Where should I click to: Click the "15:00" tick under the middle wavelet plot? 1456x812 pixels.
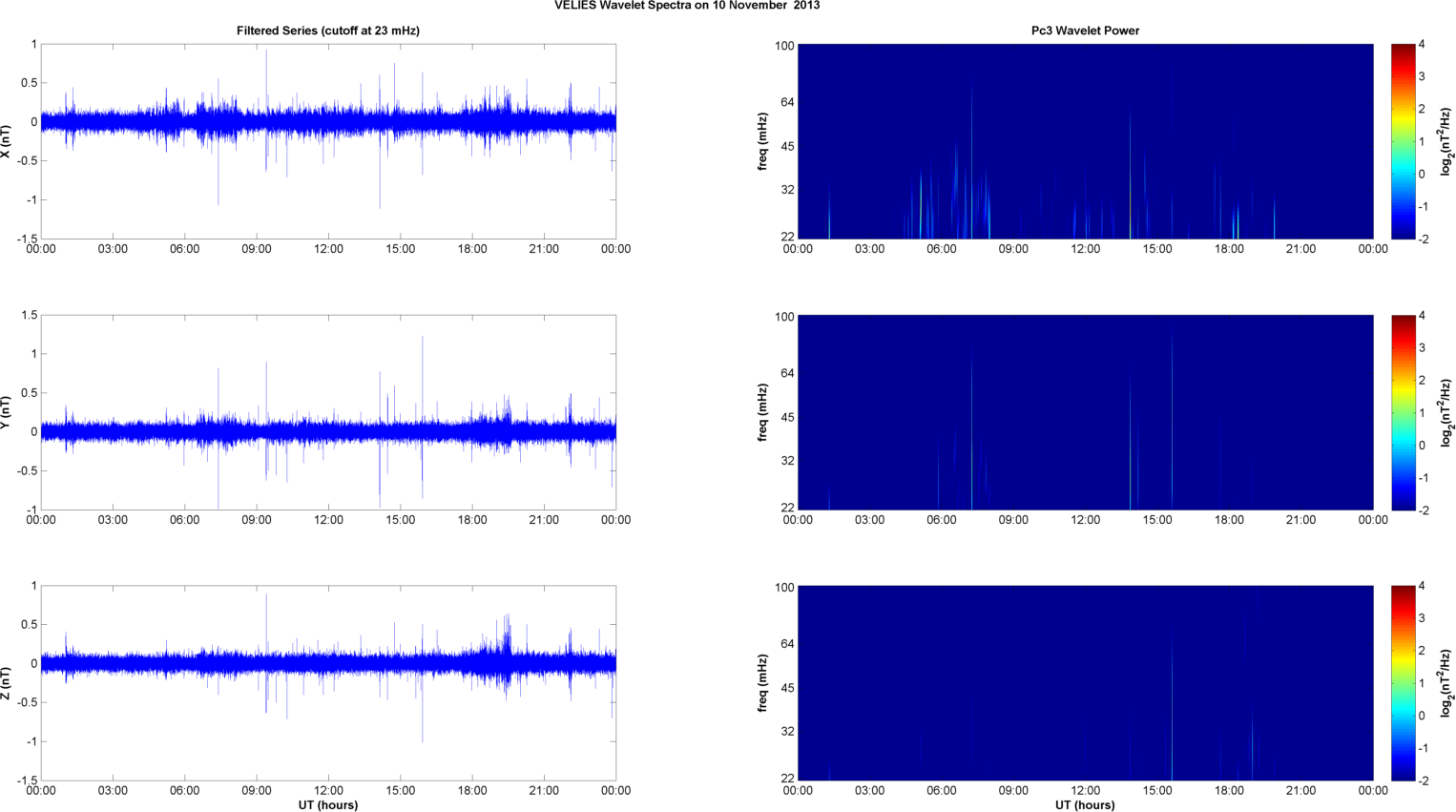pos(1157,520)
